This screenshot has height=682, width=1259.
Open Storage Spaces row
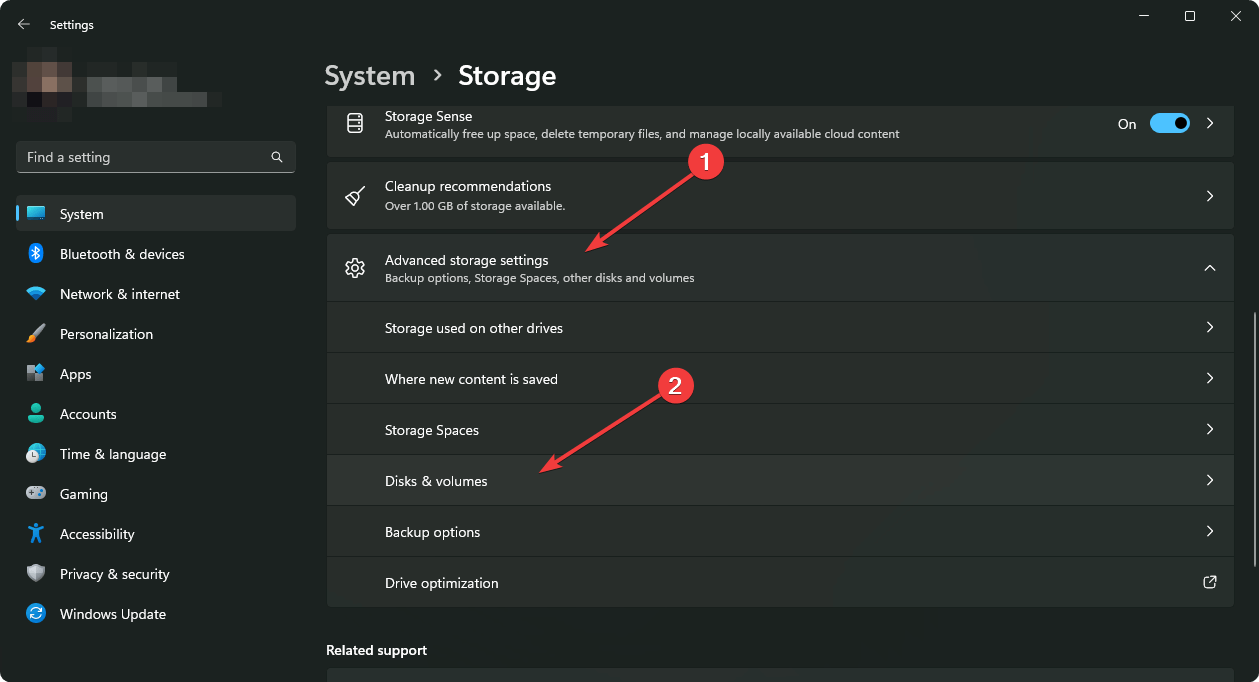click(x=780, y=430)
